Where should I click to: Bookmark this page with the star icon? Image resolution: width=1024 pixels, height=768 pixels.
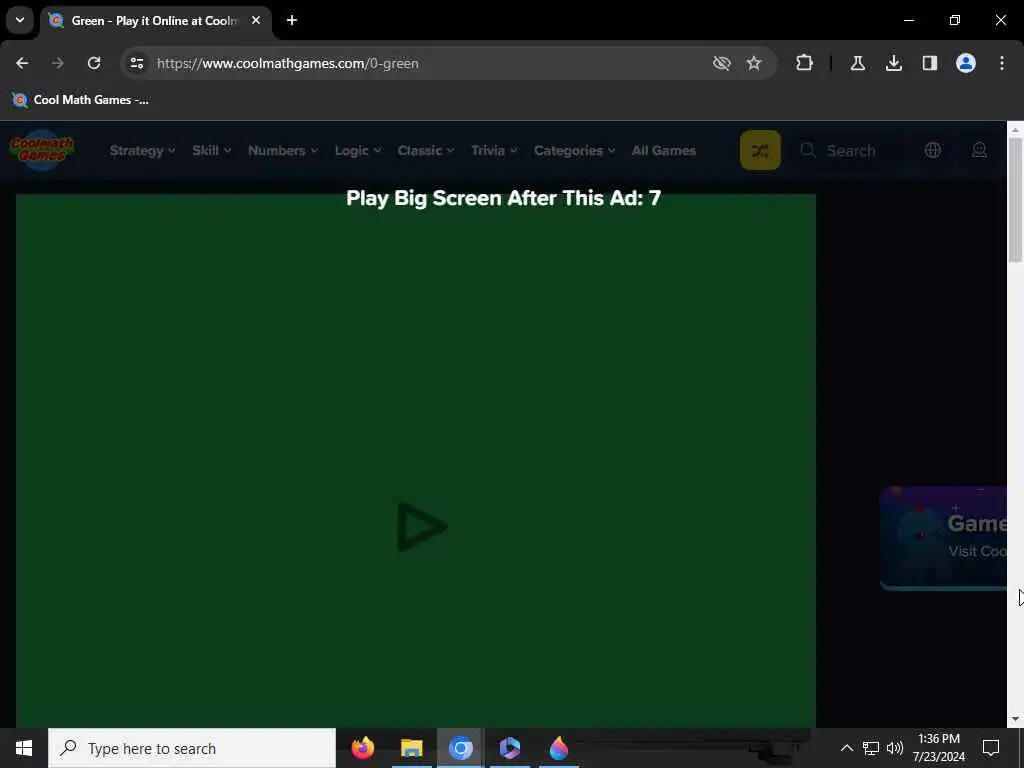click(754, 63)
